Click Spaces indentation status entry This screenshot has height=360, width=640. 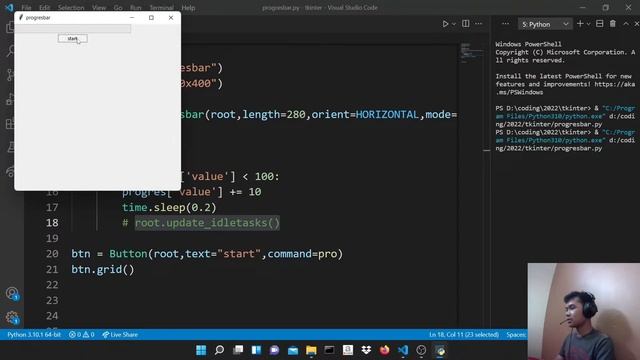click(516, 335)
